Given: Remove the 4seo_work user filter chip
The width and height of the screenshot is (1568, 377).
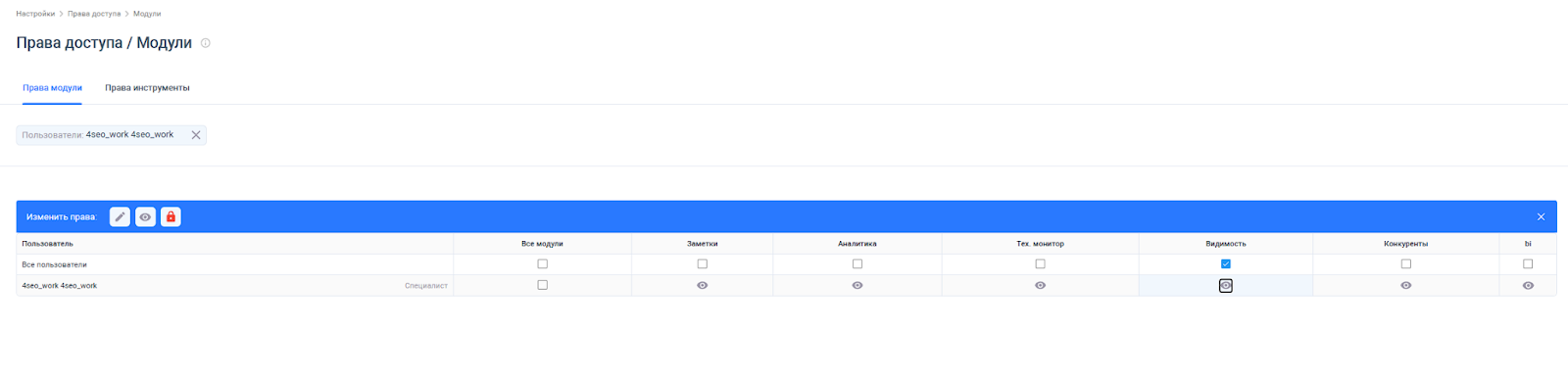Looking at the screenshot, I should coord(196,135).
